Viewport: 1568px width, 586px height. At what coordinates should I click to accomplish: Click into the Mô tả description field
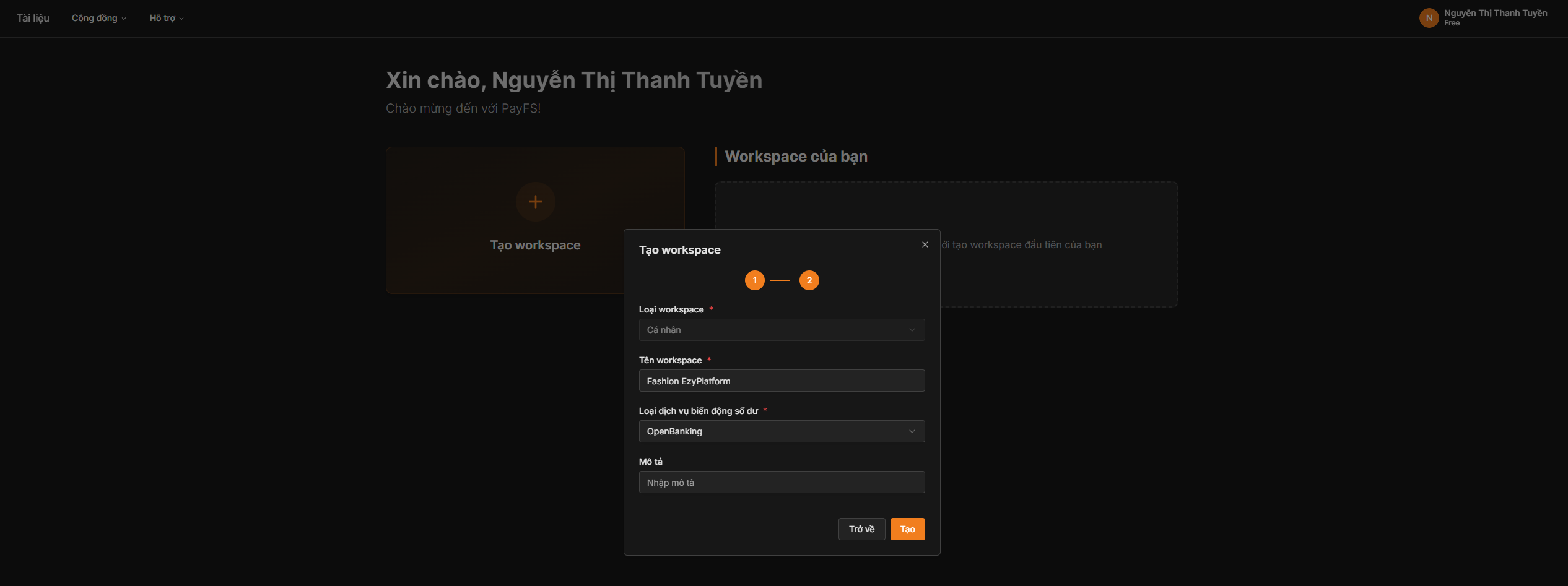(781, 482)
